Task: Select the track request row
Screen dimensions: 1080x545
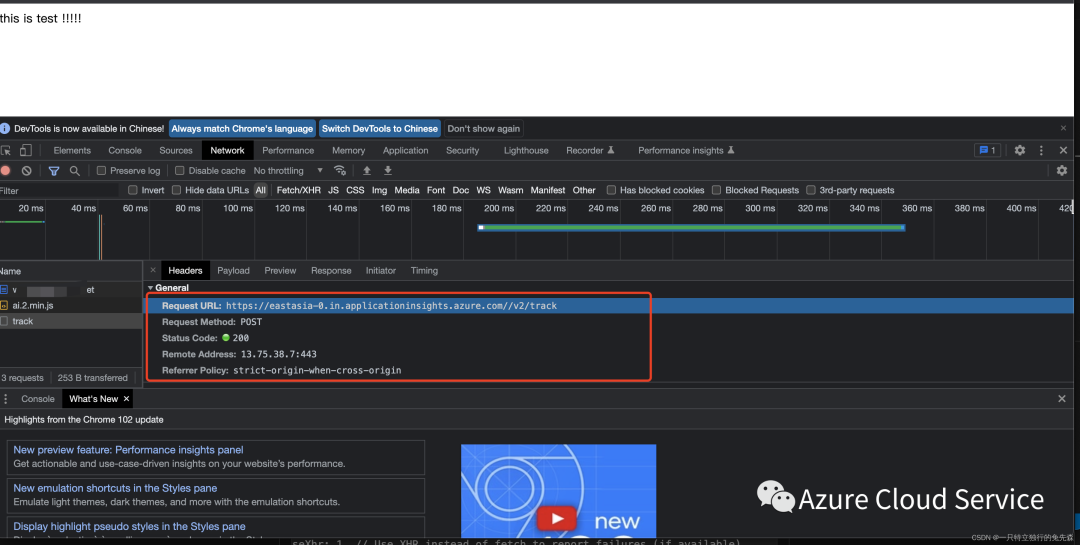Action: [71, 321]
